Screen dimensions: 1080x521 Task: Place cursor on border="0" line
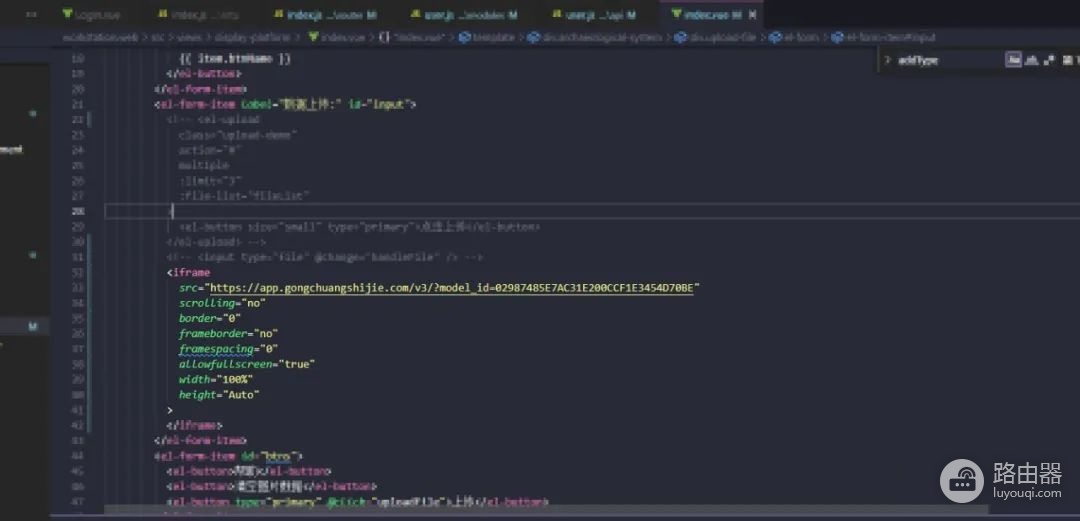coord(209,318)
